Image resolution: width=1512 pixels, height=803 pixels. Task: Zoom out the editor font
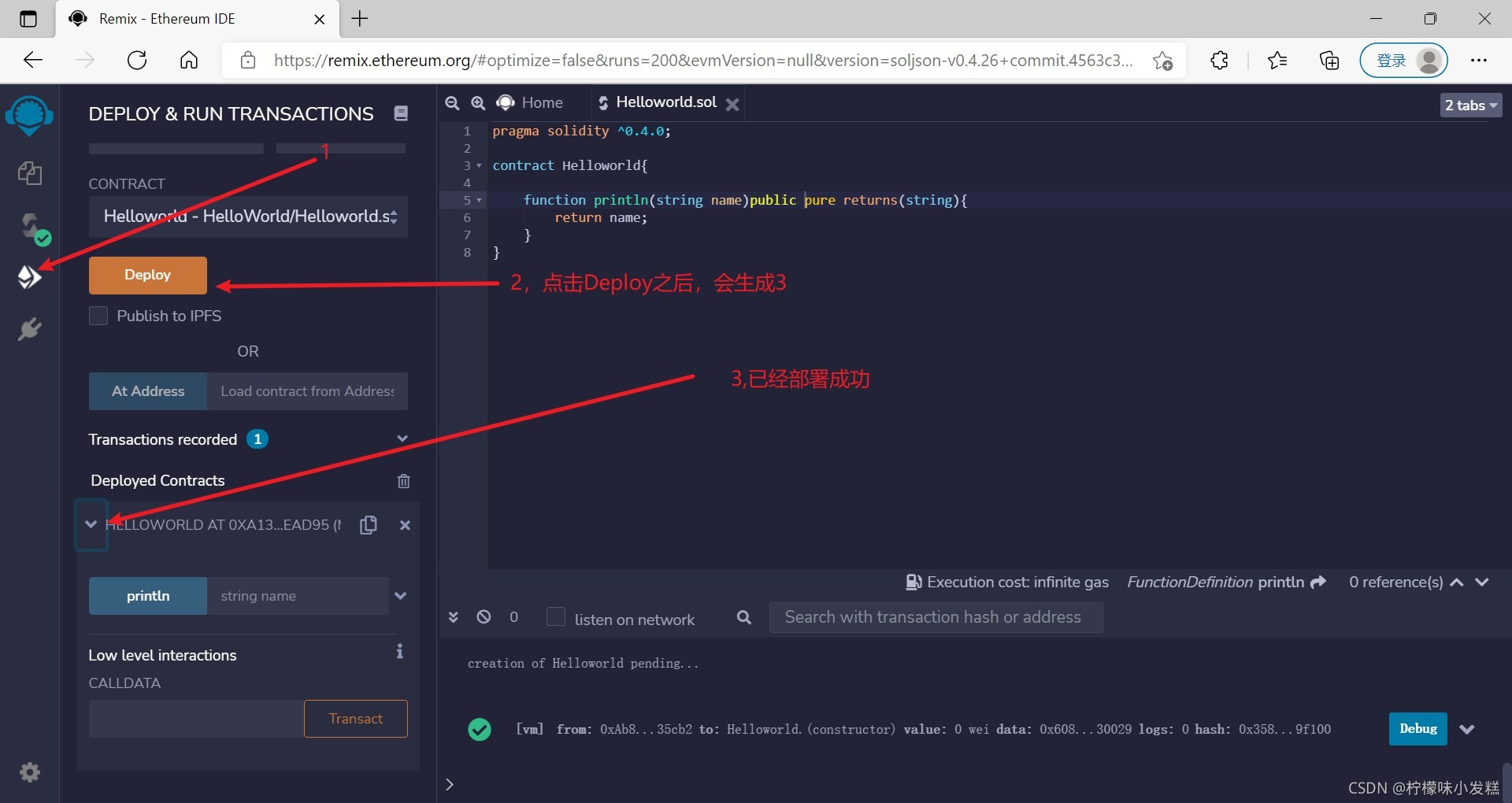(x=452, y=103)
